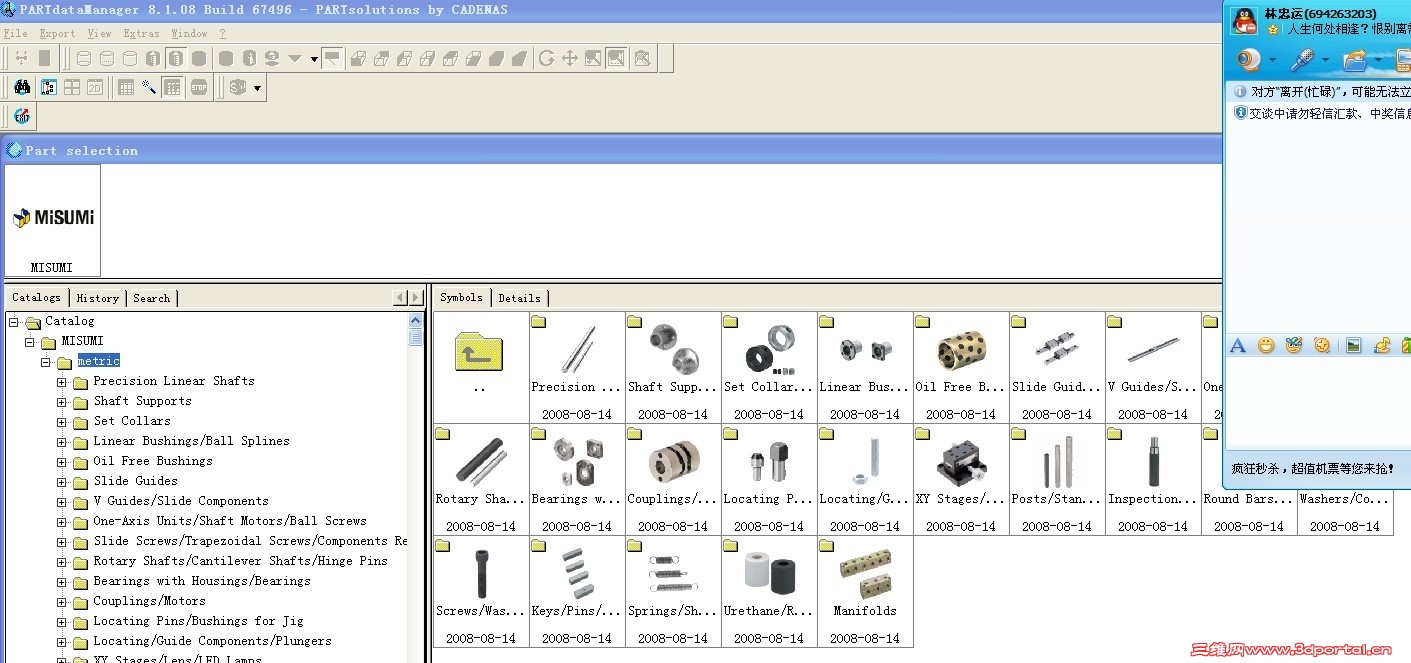The width and height of the screenshot is (1411, 663).
Task: Click the send picture icon in the QQ chat
Action: (1354, 346)
